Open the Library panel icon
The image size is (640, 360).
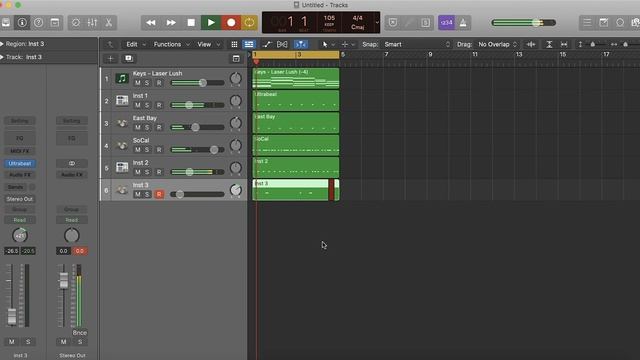5,22
